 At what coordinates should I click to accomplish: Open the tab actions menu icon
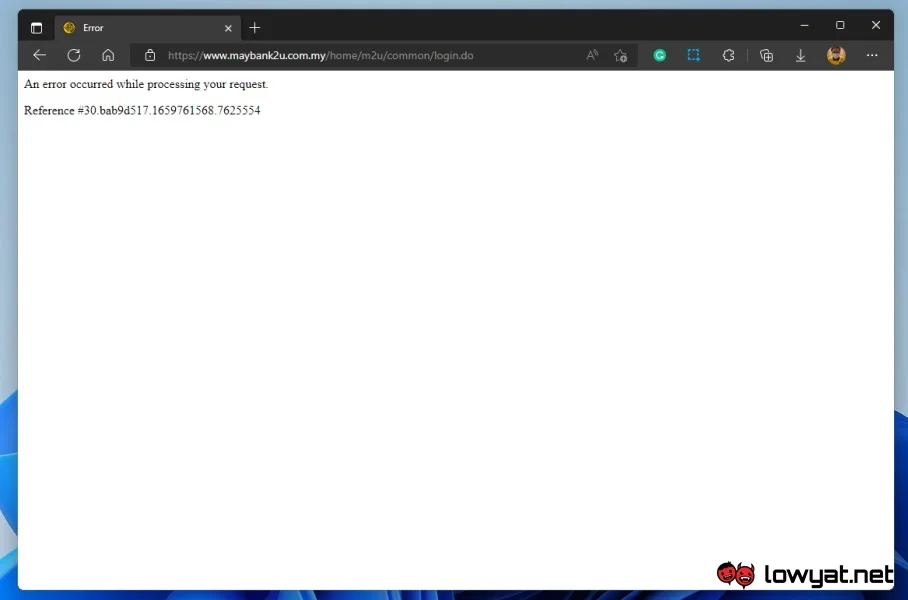coord(36,28)
